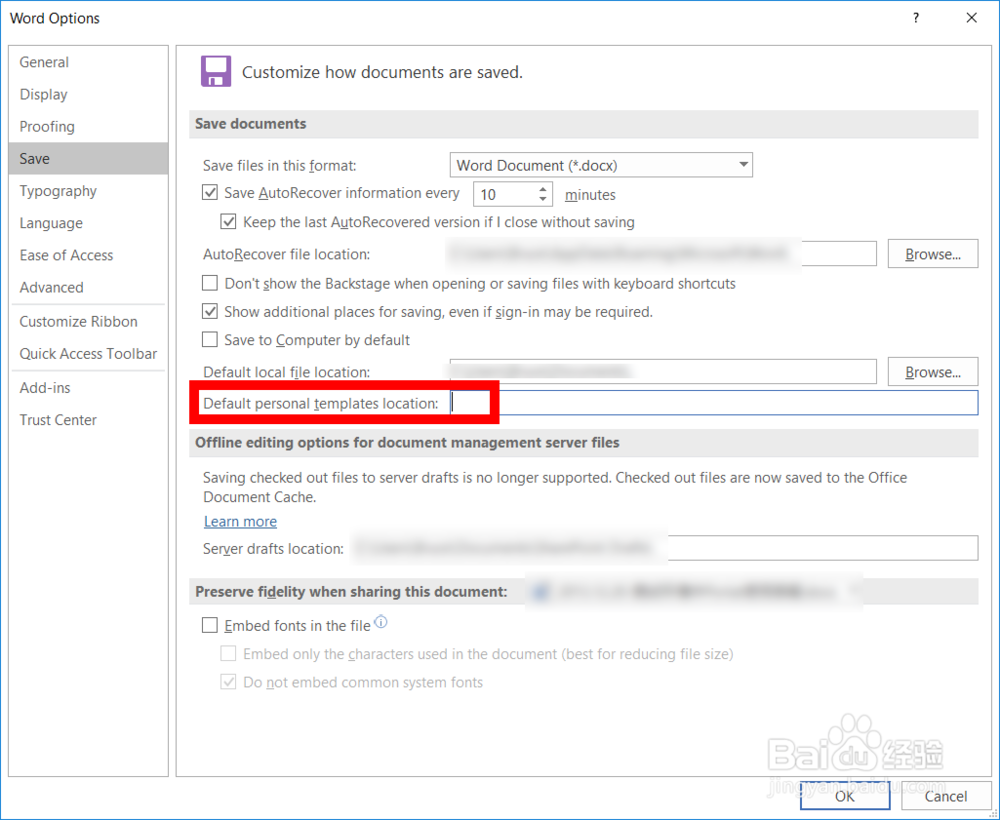This screenshot has width=1000, height=820.
Task: Enable Don't show the Backstage checkbox
Action: coord(209,283)
